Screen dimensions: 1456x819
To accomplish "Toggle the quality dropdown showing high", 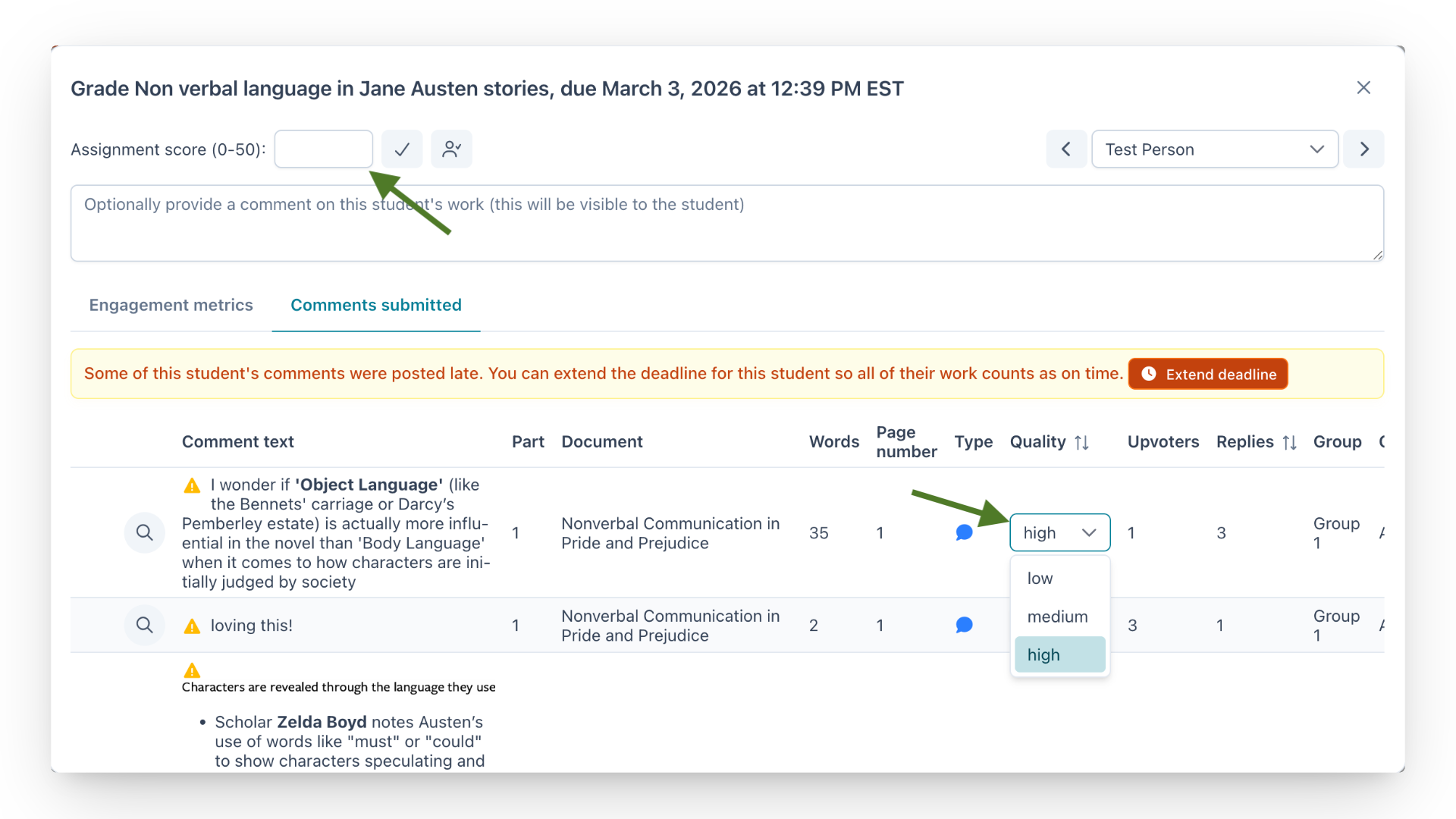I will tap(1060, 532).
